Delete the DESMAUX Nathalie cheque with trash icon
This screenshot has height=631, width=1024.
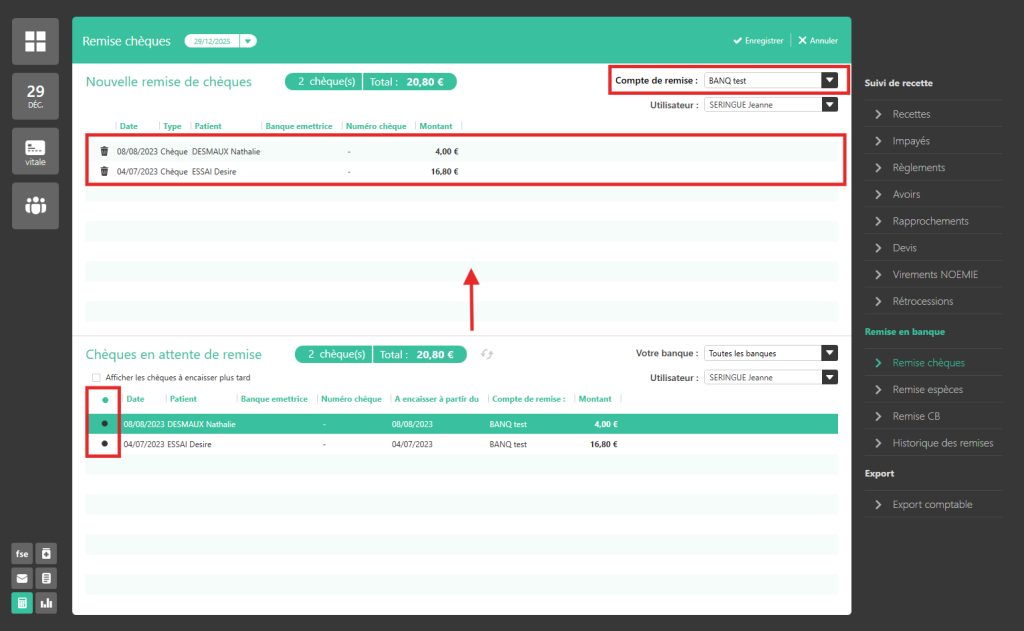tap(104, 151)
